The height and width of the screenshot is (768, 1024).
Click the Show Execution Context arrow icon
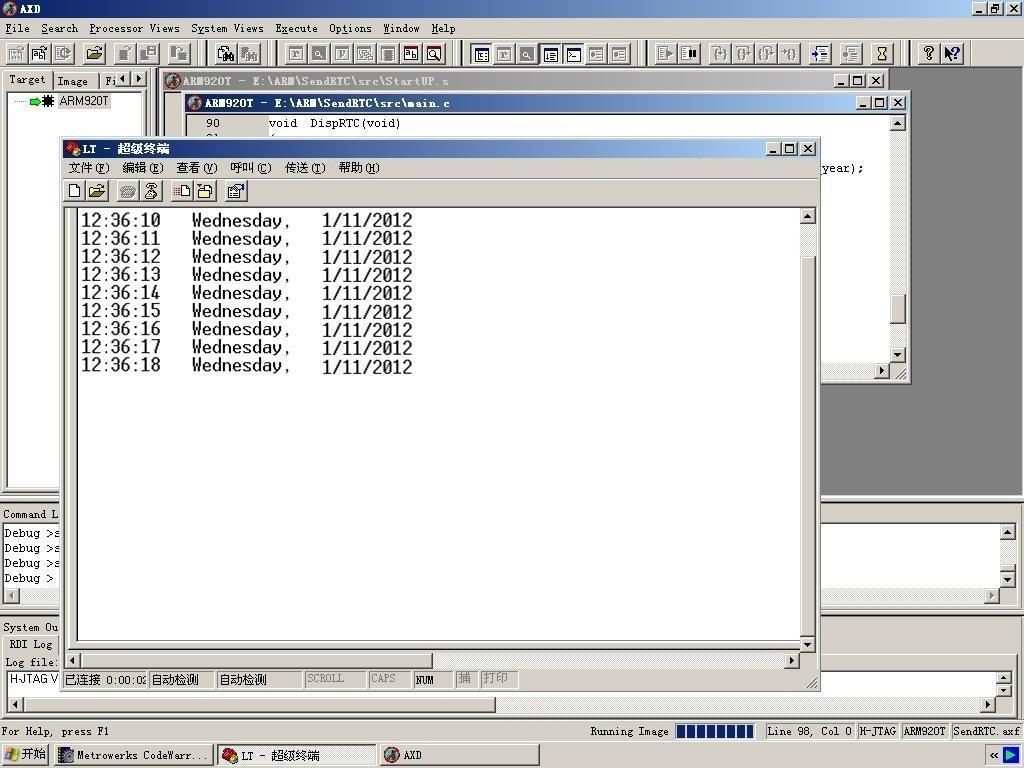pyautogui.click(x=820, y=53)
